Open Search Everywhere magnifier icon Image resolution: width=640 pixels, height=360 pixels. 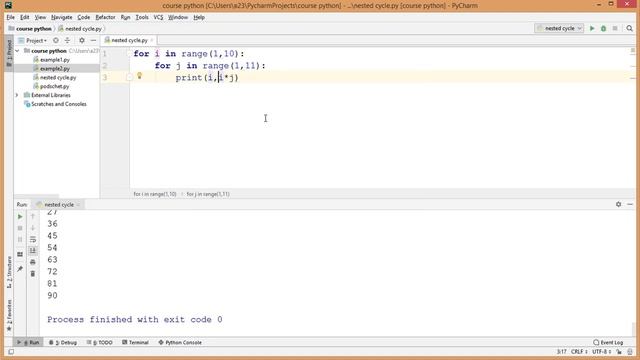point(629,28)
